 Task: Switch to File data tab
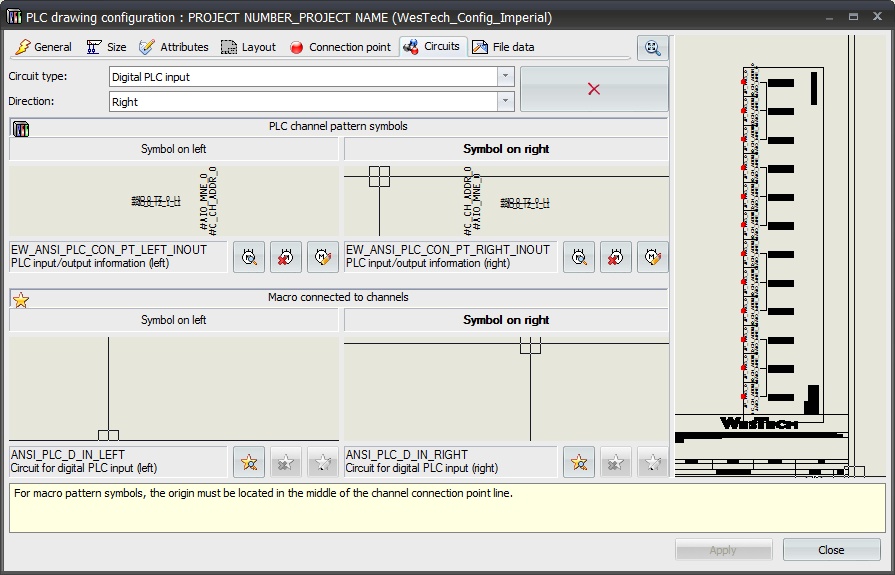click(x=504, y=47)
